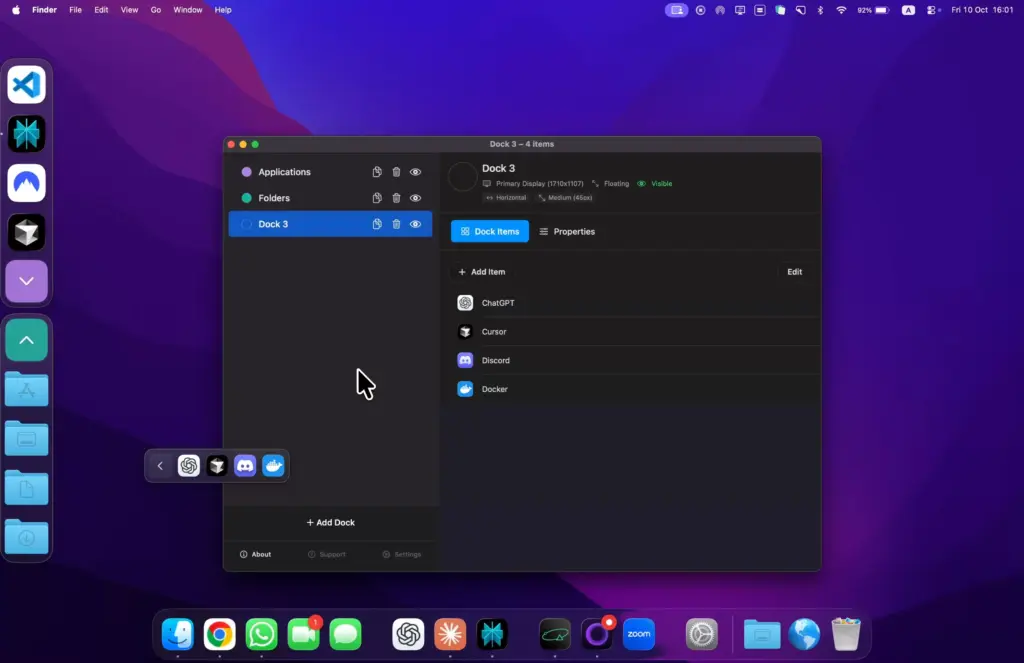Open Zoom in the macOS dock

point(639,634)
